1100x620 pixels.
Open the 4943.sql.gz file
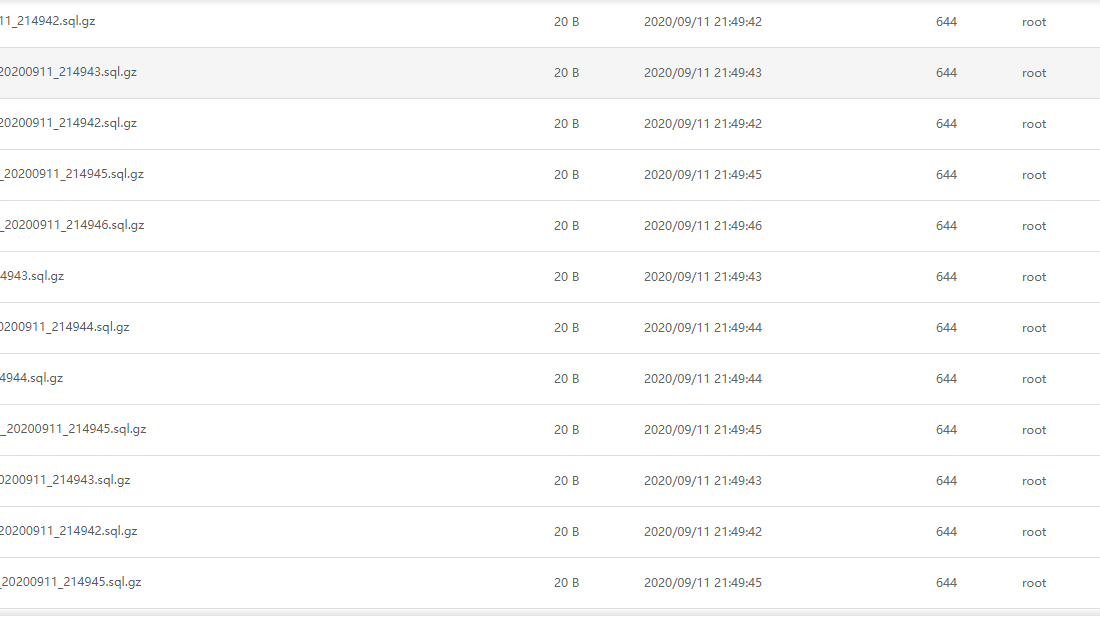(32, 276)
